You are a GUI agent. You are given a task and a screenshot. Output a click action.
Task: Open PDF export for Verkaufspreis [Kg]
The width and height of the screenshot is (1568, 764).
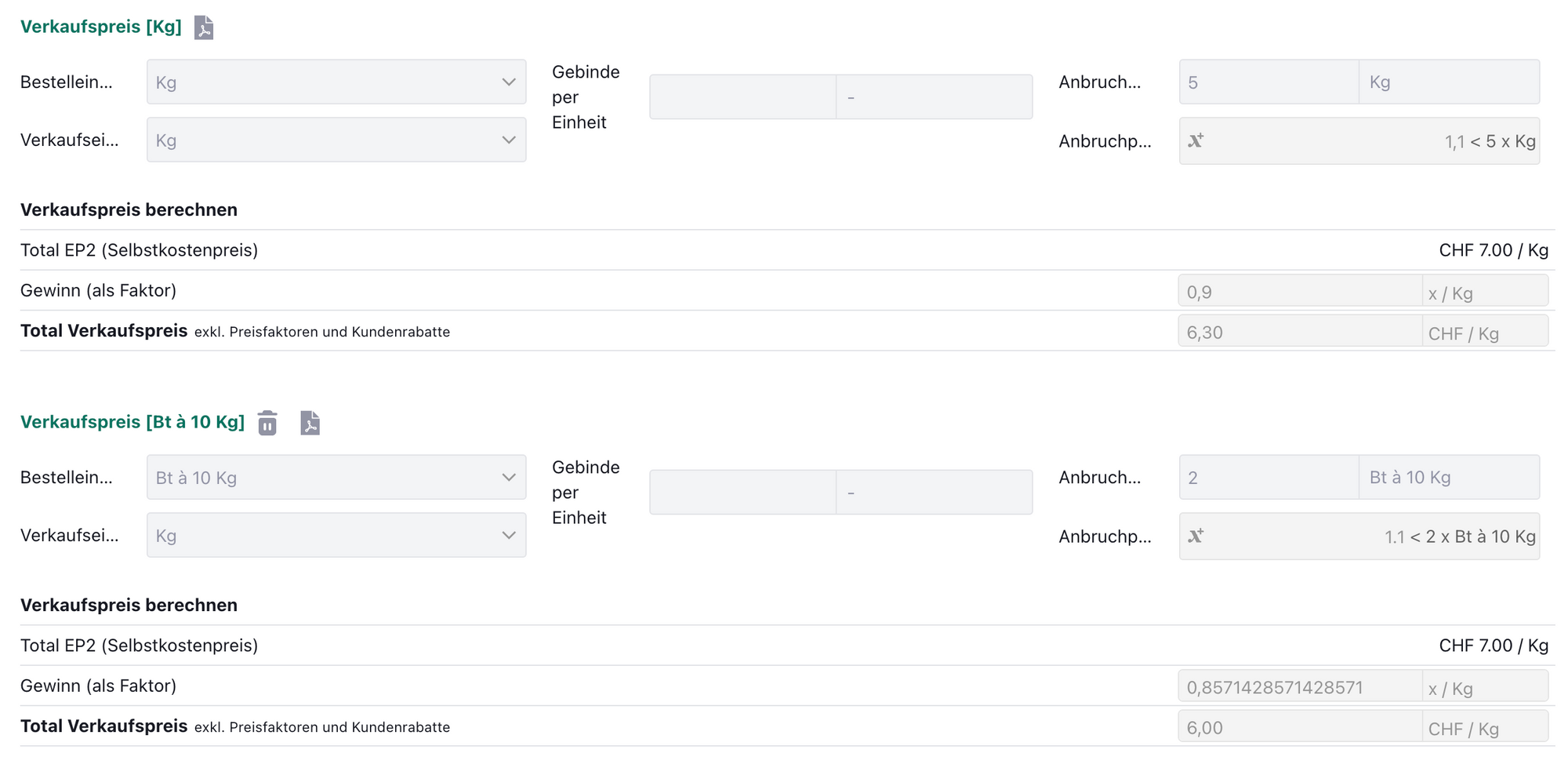[x=204, y=27]
